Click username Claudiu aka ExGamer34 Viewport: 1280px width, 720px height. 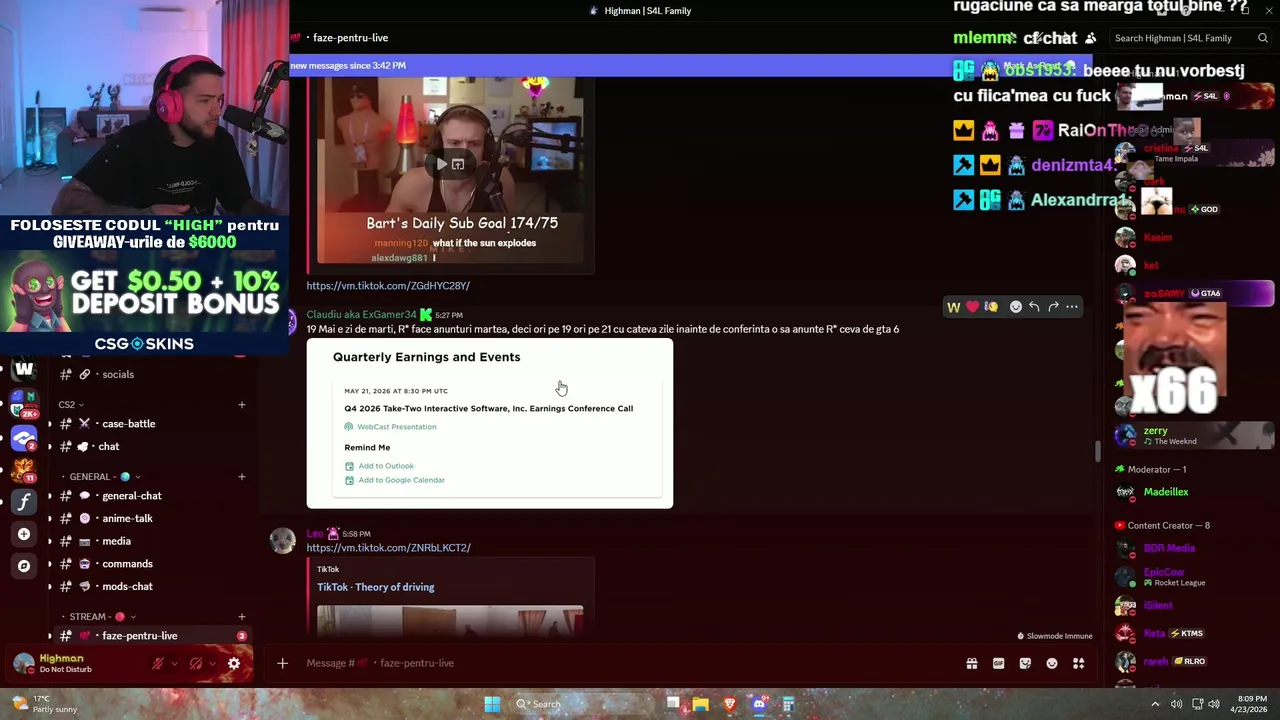tap(361, 315)
